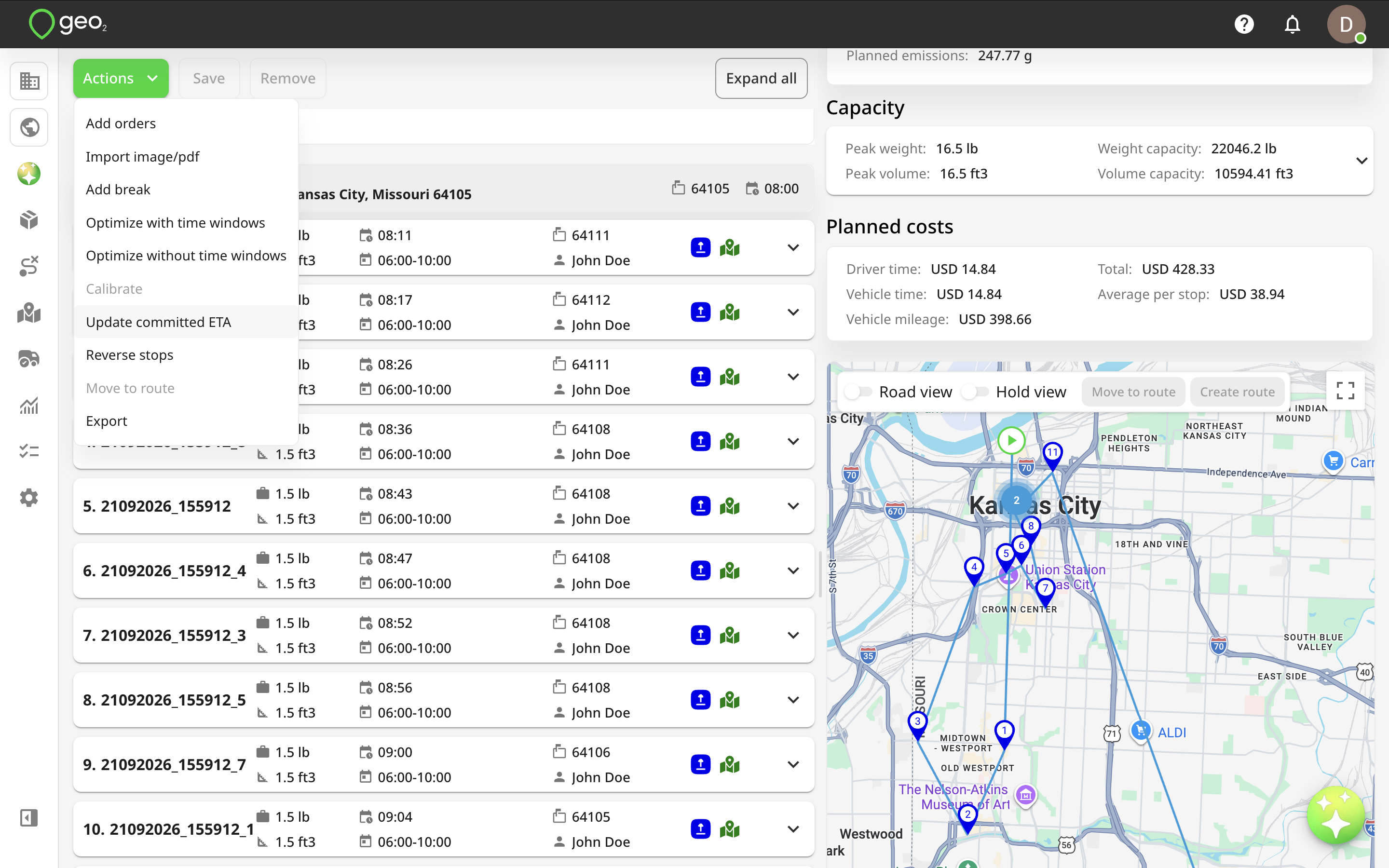The width and height of the screenshot is (1389, 868).
Task: Choose Import image/pdf menu item
Action: [x=185, y=157]
